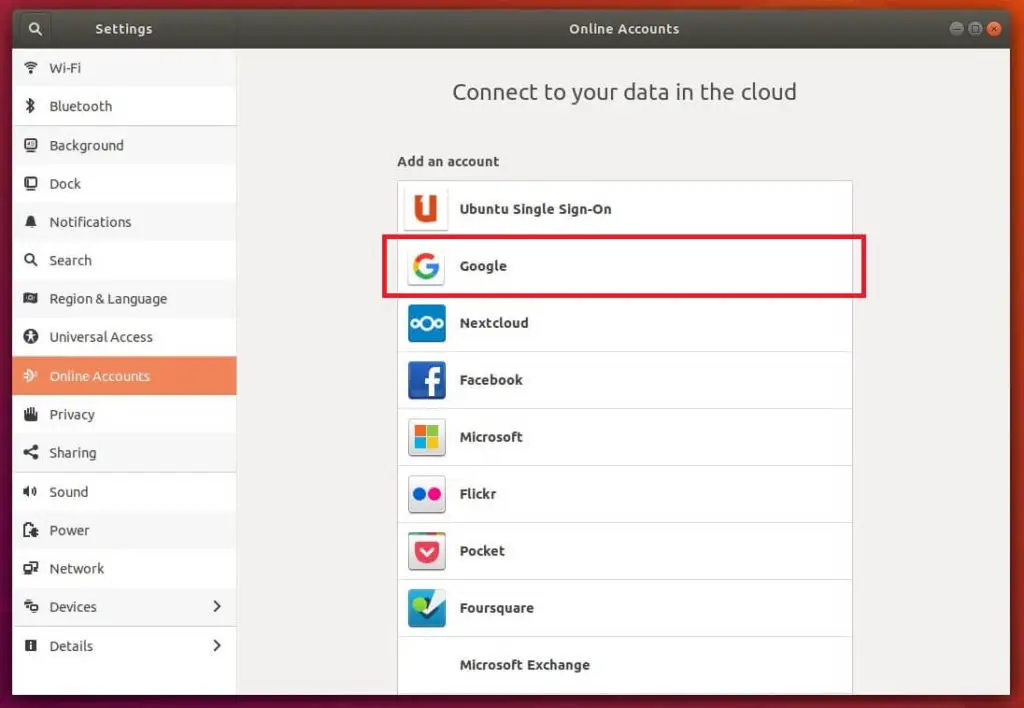Click the Search magnifier icon in sidebar list

tap(31, 260)
